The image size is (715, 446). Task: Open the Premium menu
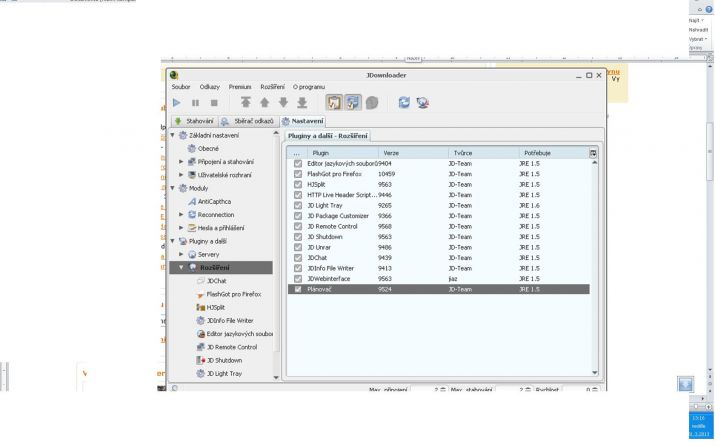tap(240, 87)
